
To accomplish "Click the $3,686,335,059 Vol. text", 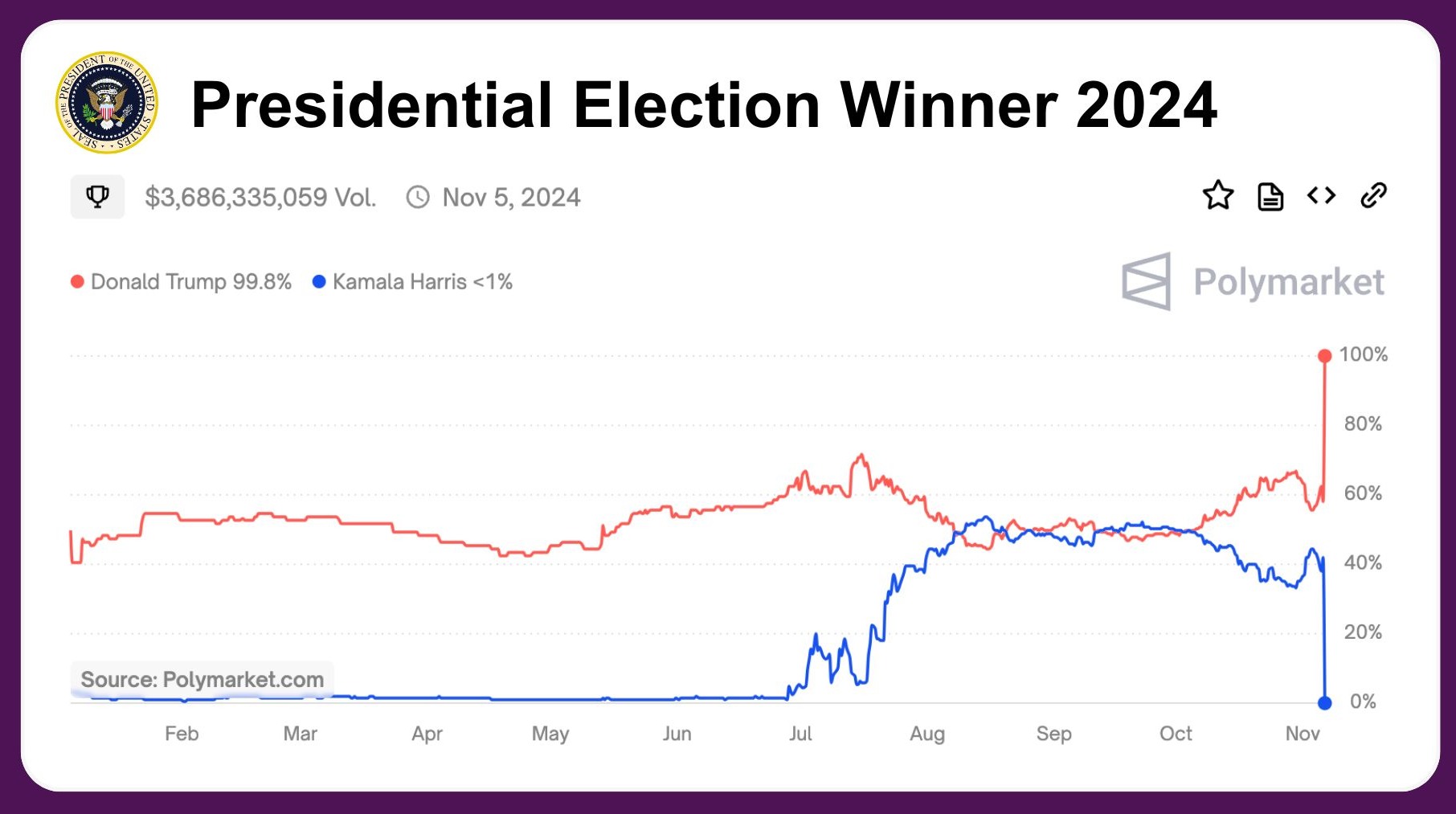I will click(x=260, y=197).
